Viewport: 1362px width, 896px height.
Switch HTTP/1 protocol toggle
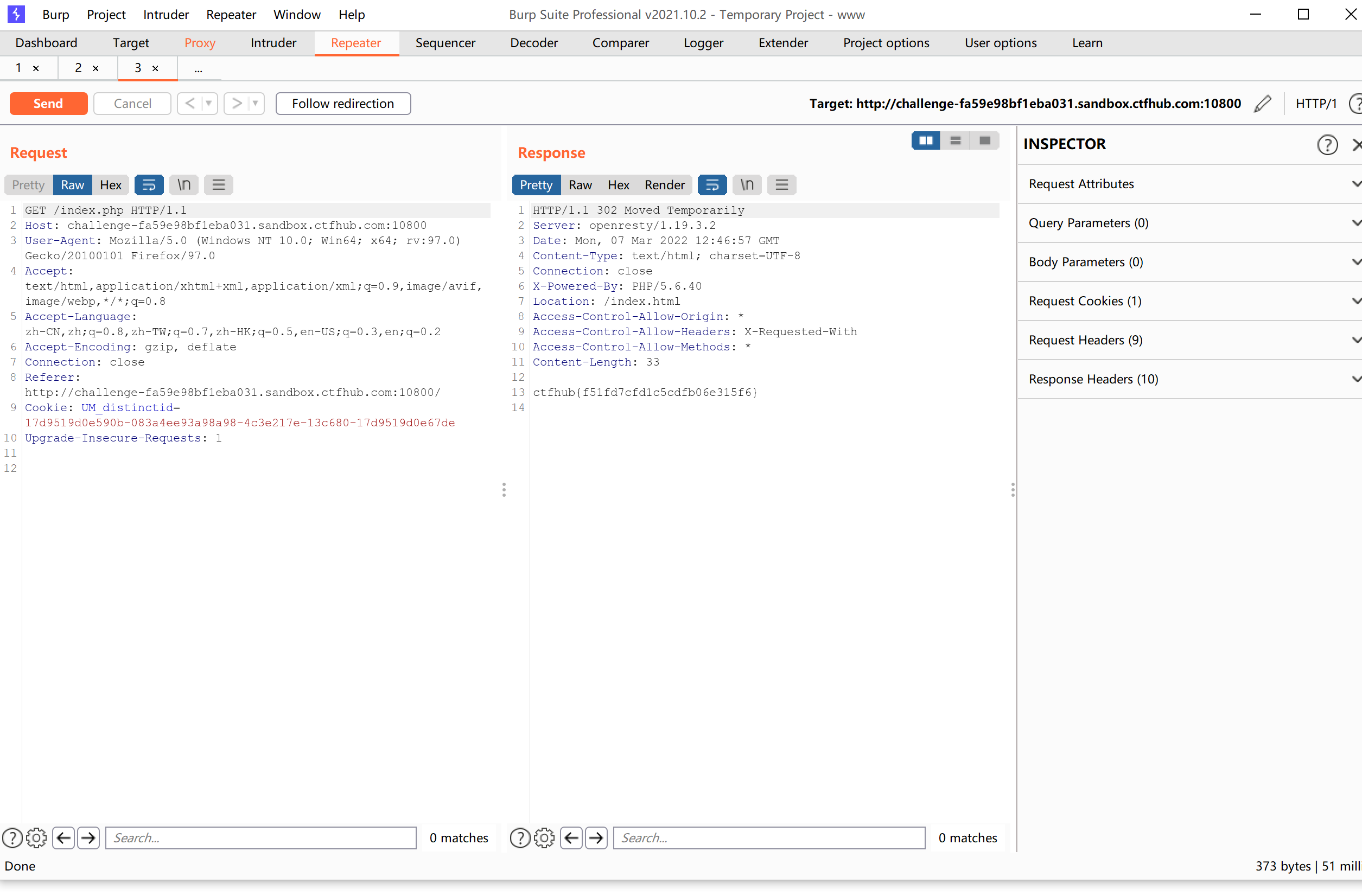coord(1316,104)
